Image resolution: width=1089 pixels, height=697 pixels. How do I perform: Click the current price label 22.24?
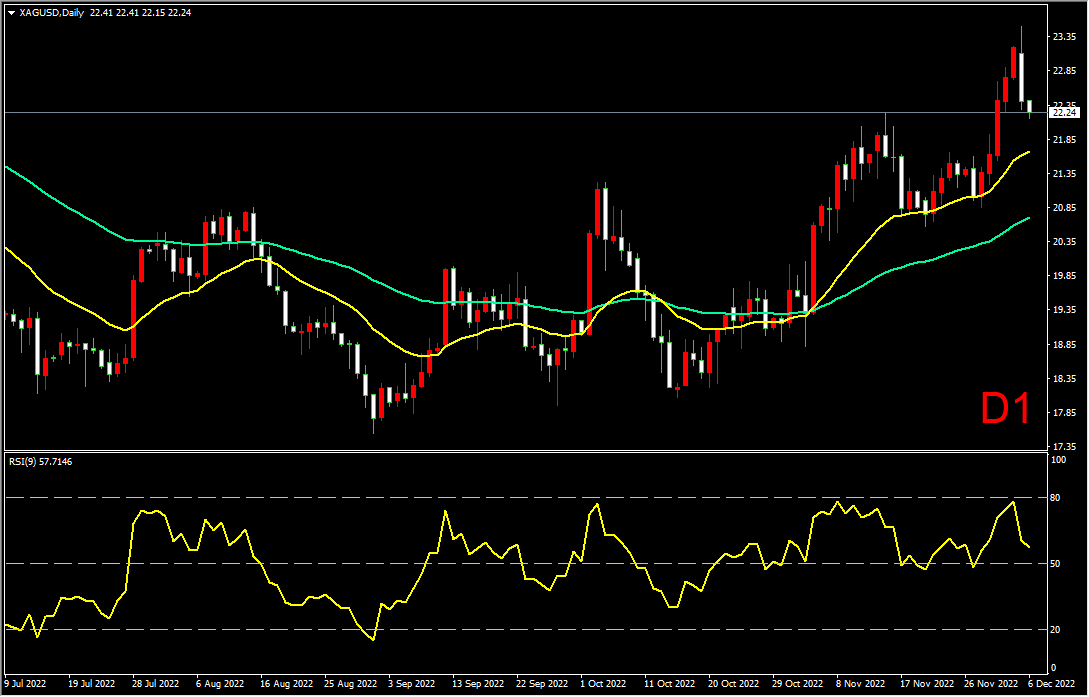[1065, 112]
